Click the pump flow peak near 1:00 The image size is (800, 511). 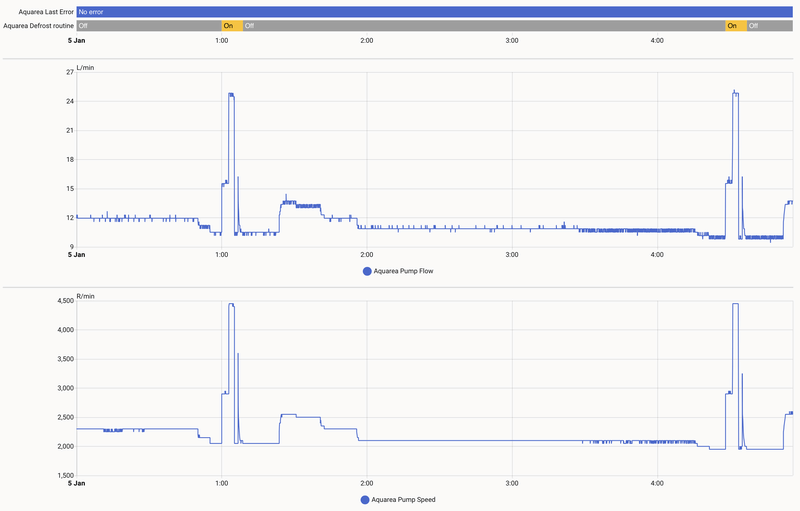(231, 95)
